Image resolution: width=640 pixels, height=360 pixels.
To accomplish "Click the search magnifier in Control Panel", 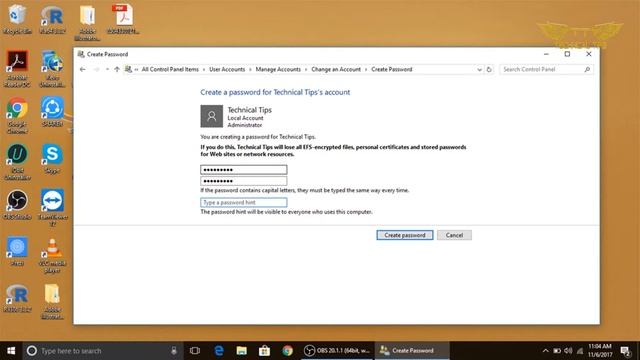I will tap(587, 69).
